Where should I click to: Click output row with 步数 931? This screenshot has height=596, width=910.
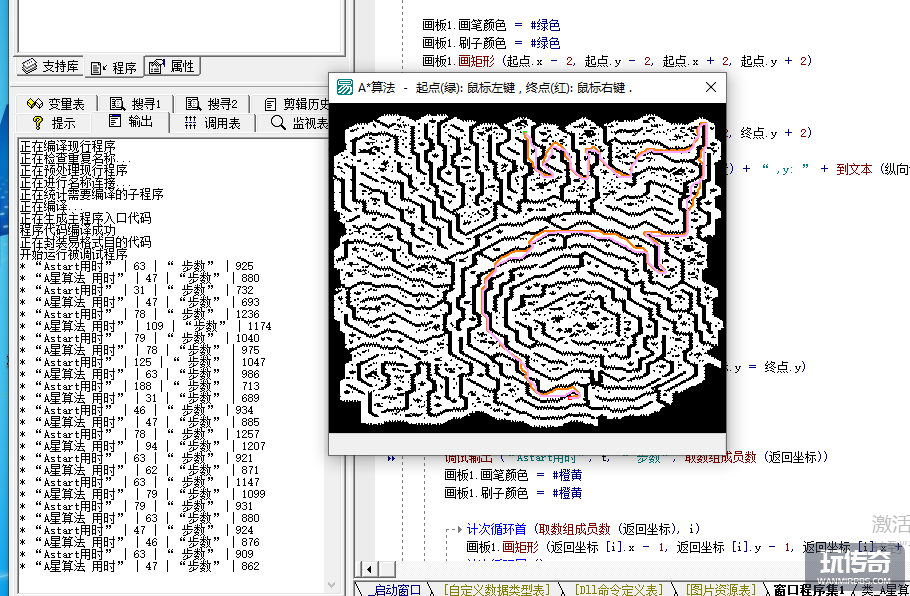point(137,506)
